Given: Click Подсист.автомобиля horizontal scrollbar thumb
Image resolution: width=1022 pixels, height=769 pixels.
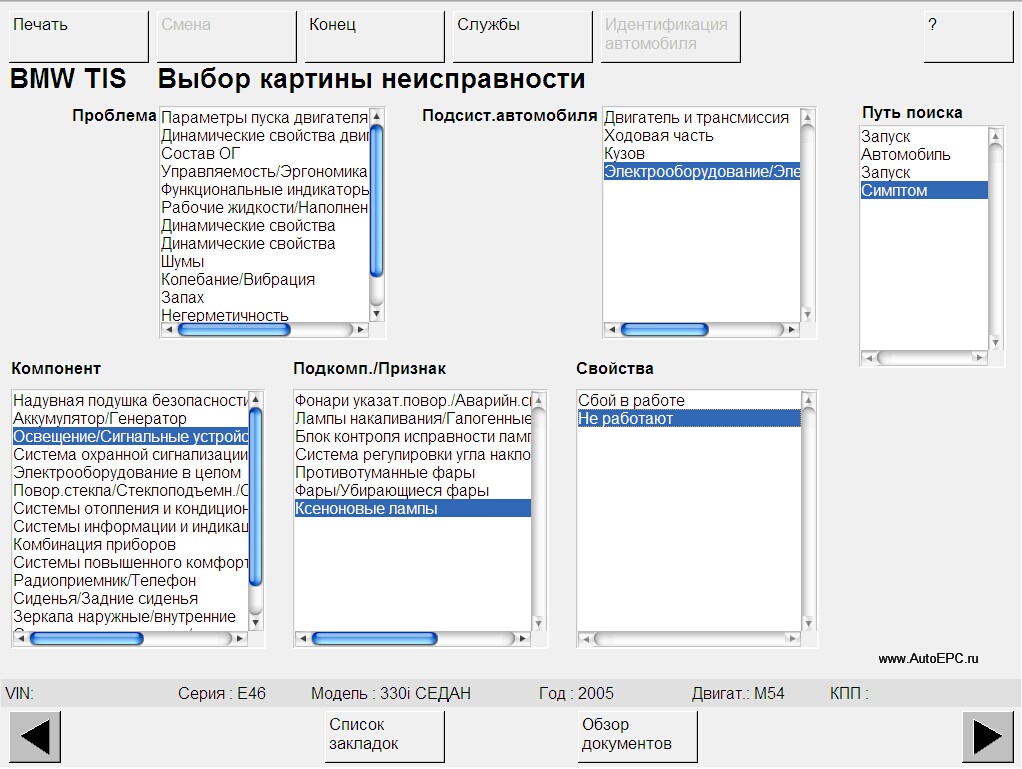Looking at the screenshot, I should 664,330.
